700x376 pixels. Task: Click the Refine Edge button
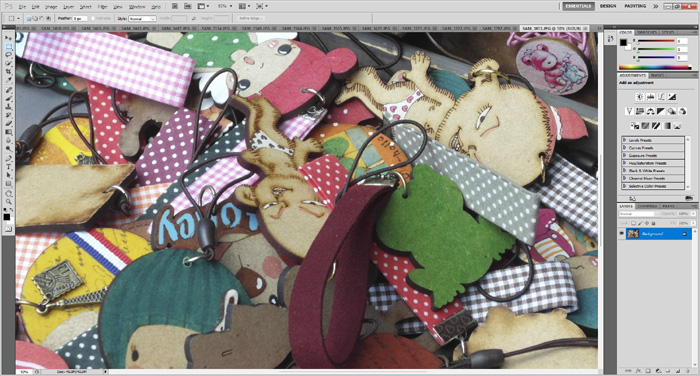tap(250, 18)
